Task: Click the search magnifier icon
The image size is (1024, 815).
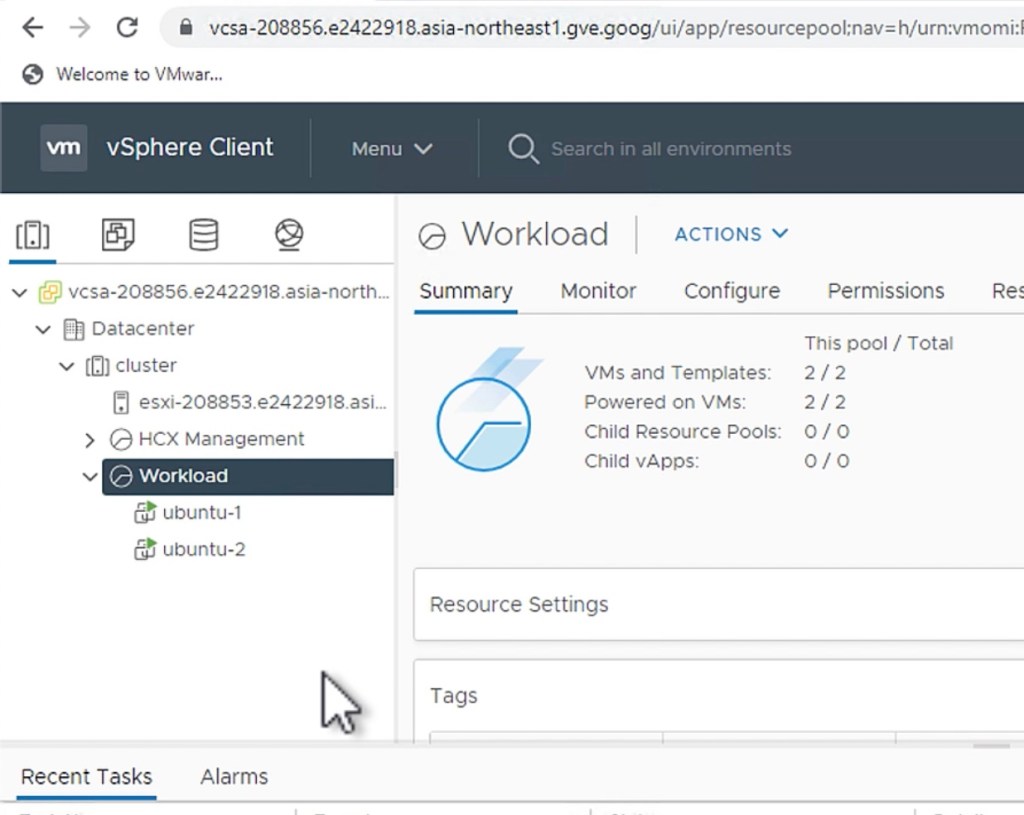Action: tap(523, 149)
